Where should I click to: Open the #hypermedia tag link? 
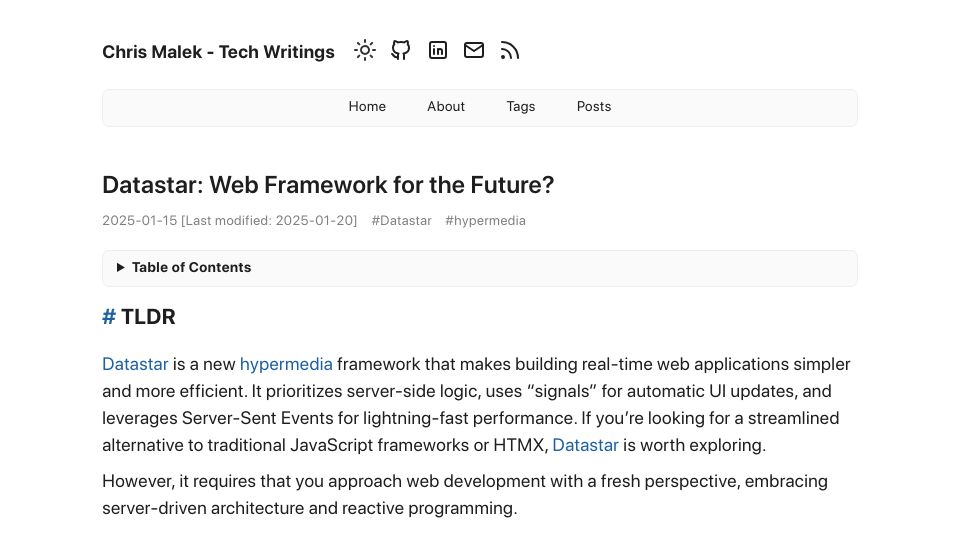[485, 220]
